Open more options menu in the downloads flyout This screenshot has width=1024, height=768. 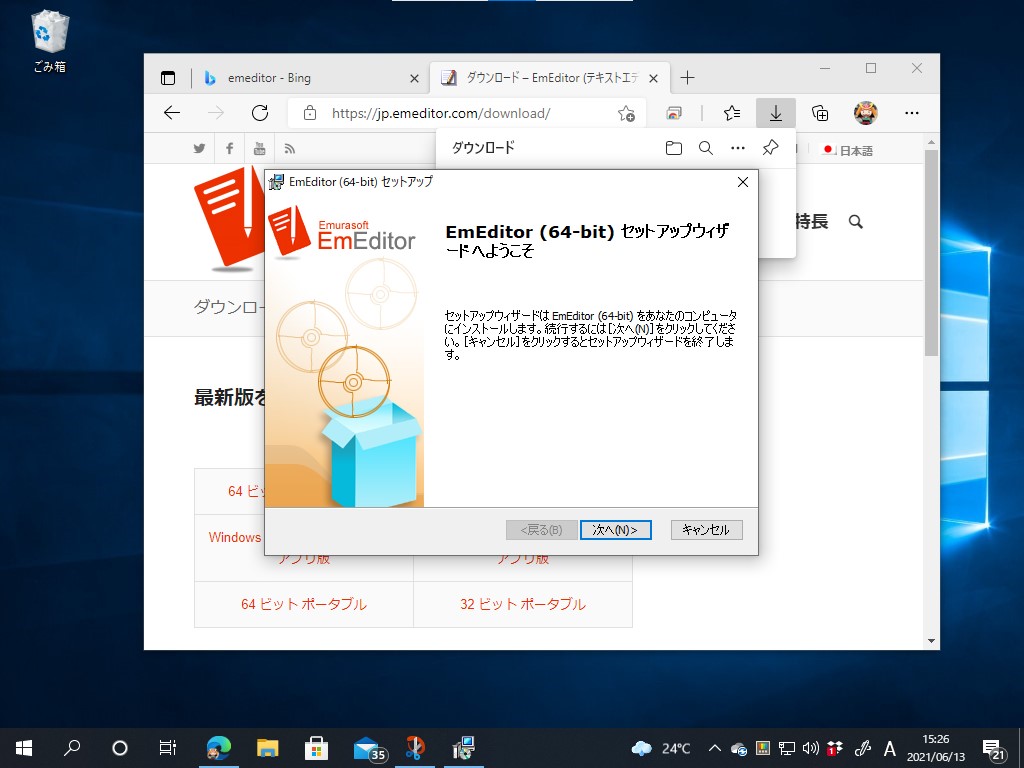pyautogui.click(x=738, y=147)
